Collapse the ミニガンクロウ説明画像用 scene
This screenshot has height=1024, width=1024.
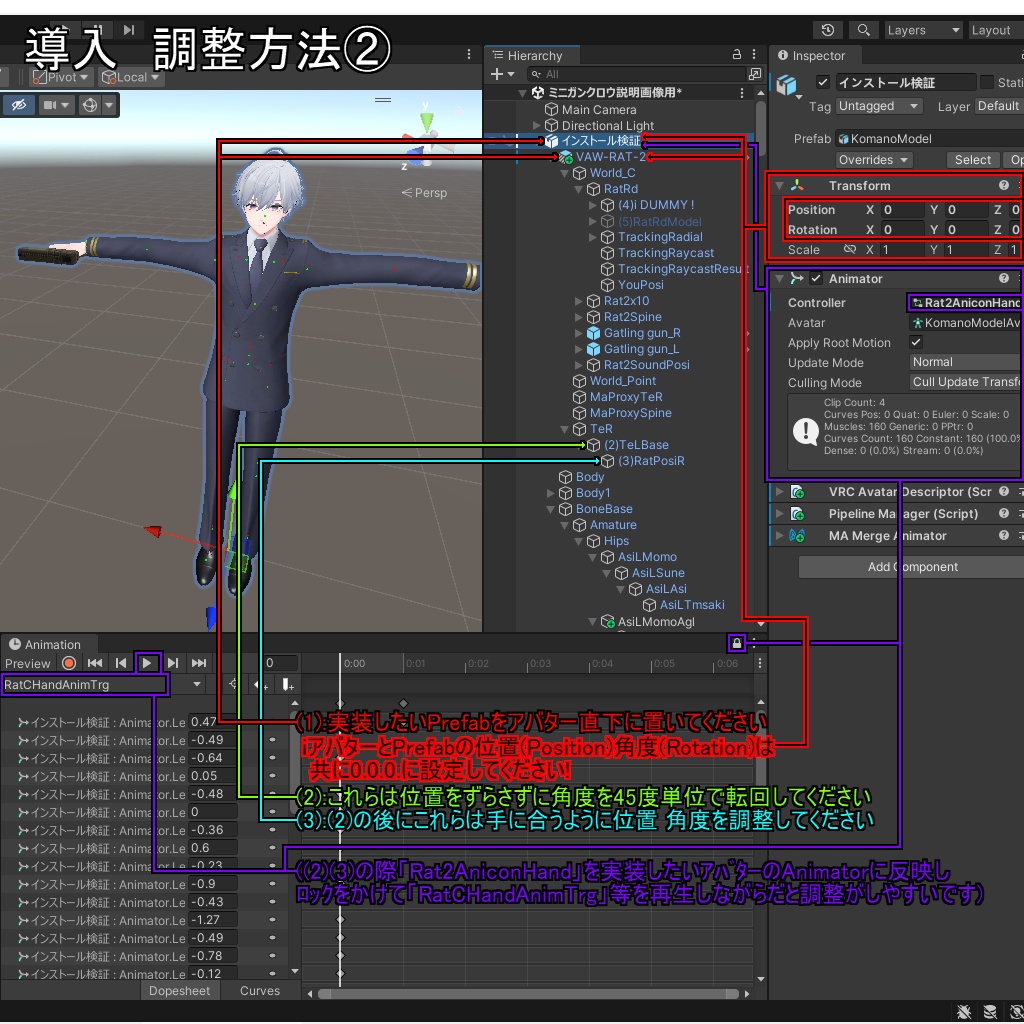click(522, 93)
